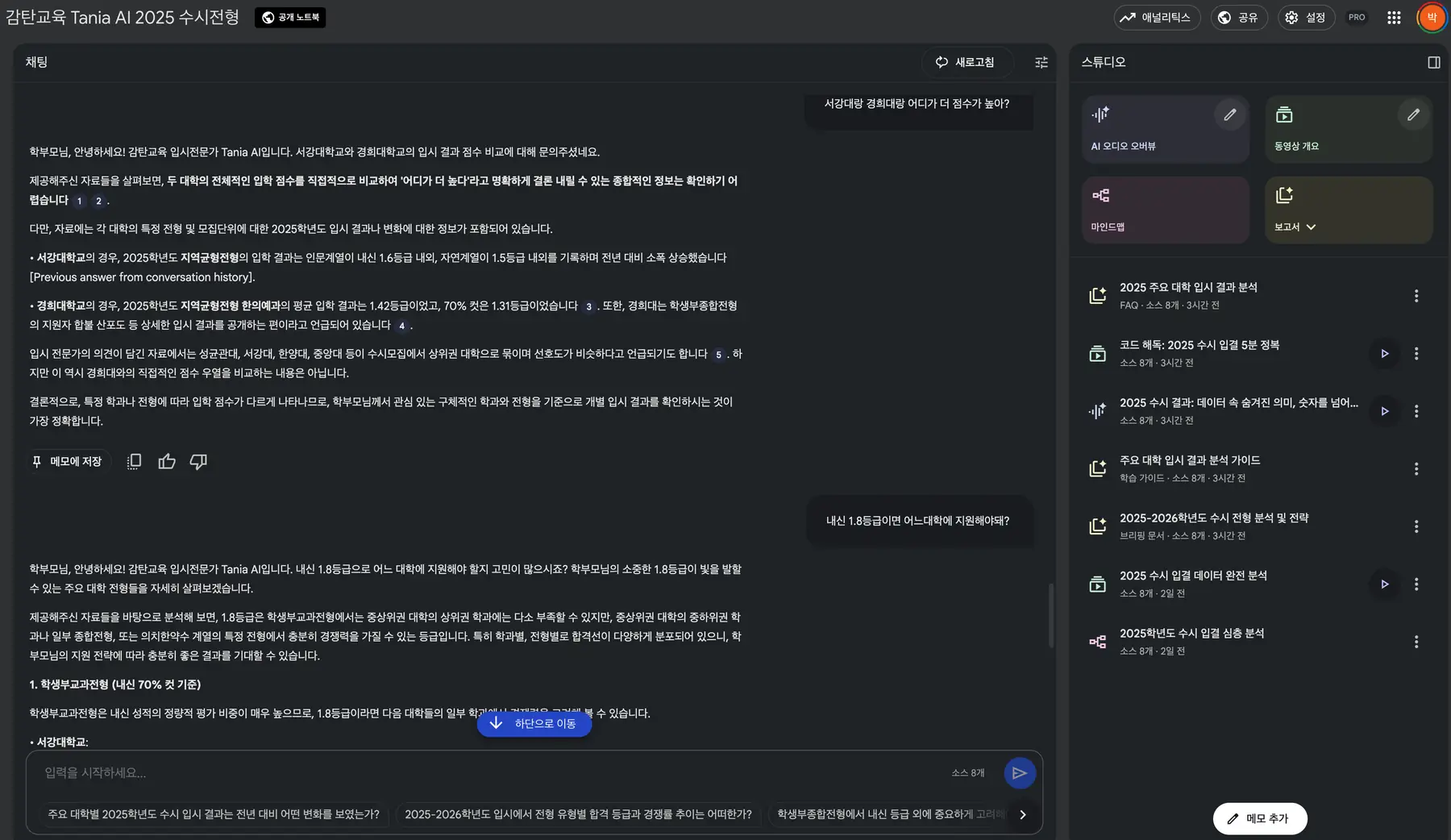Play 2025 수시 입결 데이터 완전 분석
Image resolution: width=1451 pixels, height=840 pixels.
coord(1384,584)
